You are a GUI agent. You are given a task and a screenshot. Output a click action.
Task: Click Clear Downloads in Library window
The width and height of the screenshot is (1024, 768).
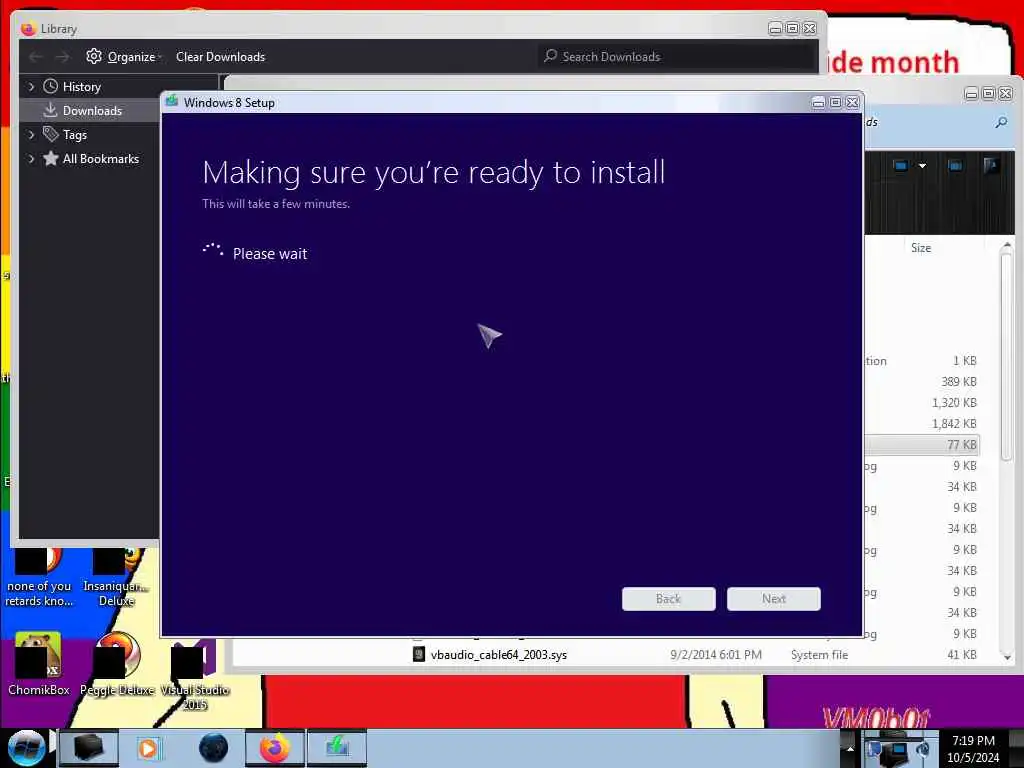[220, 57]
